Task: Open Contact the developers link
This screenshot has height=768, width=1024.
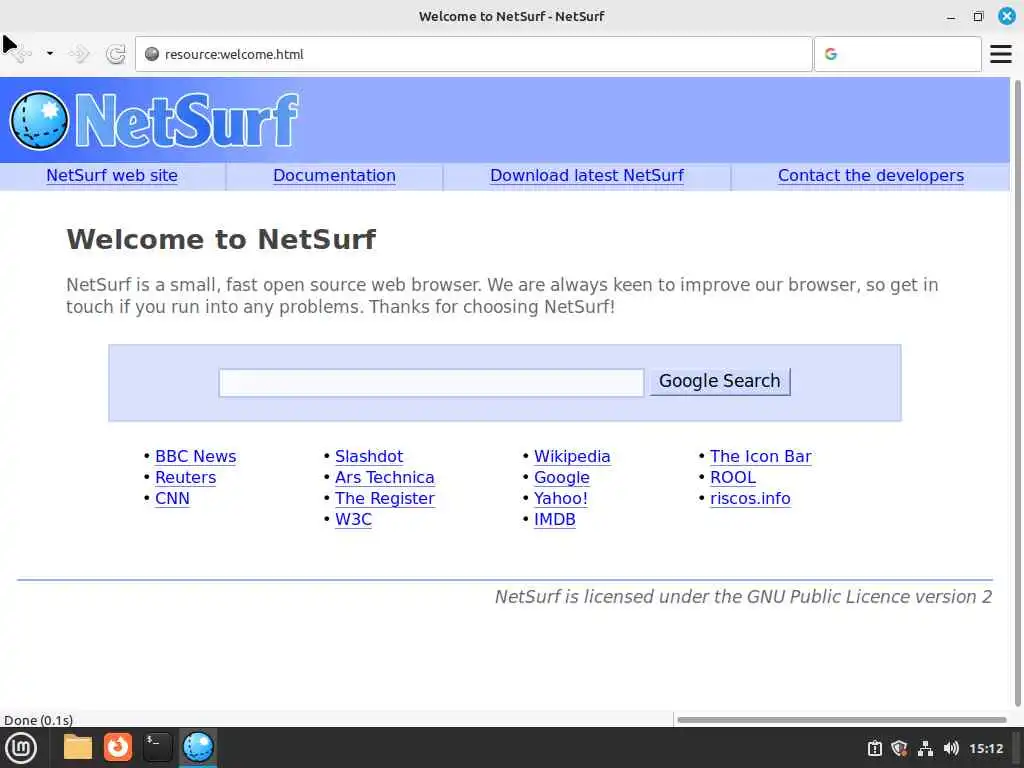Action: coord(871,176)
